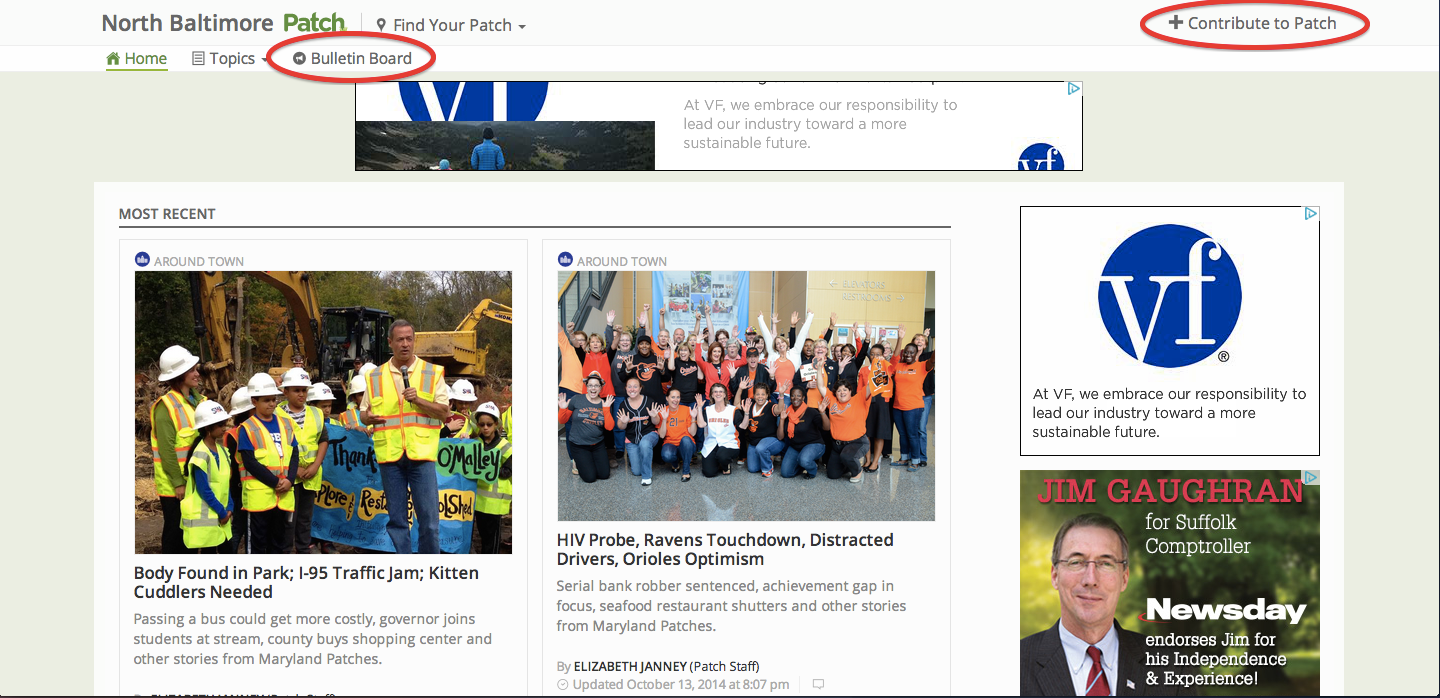Click the plus icon before Contribute to Patch
This screenshot has width=1440, height=698.
[x=1176, y=23]
